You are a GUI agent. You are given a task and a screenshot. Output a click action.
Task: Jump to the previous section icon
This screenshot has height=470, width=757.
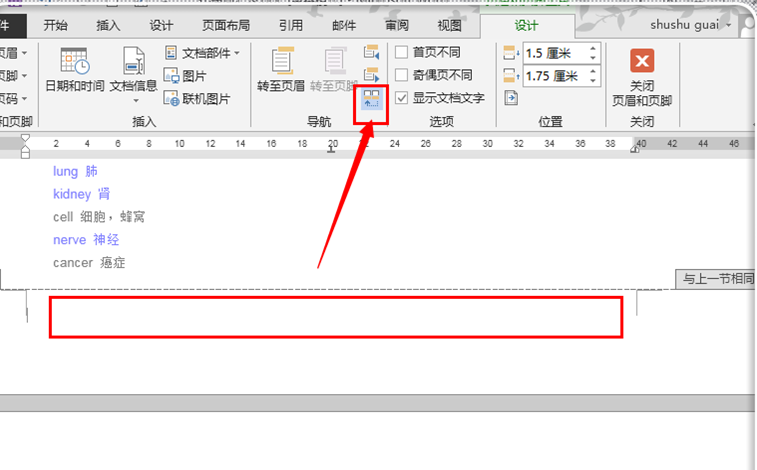372,52
